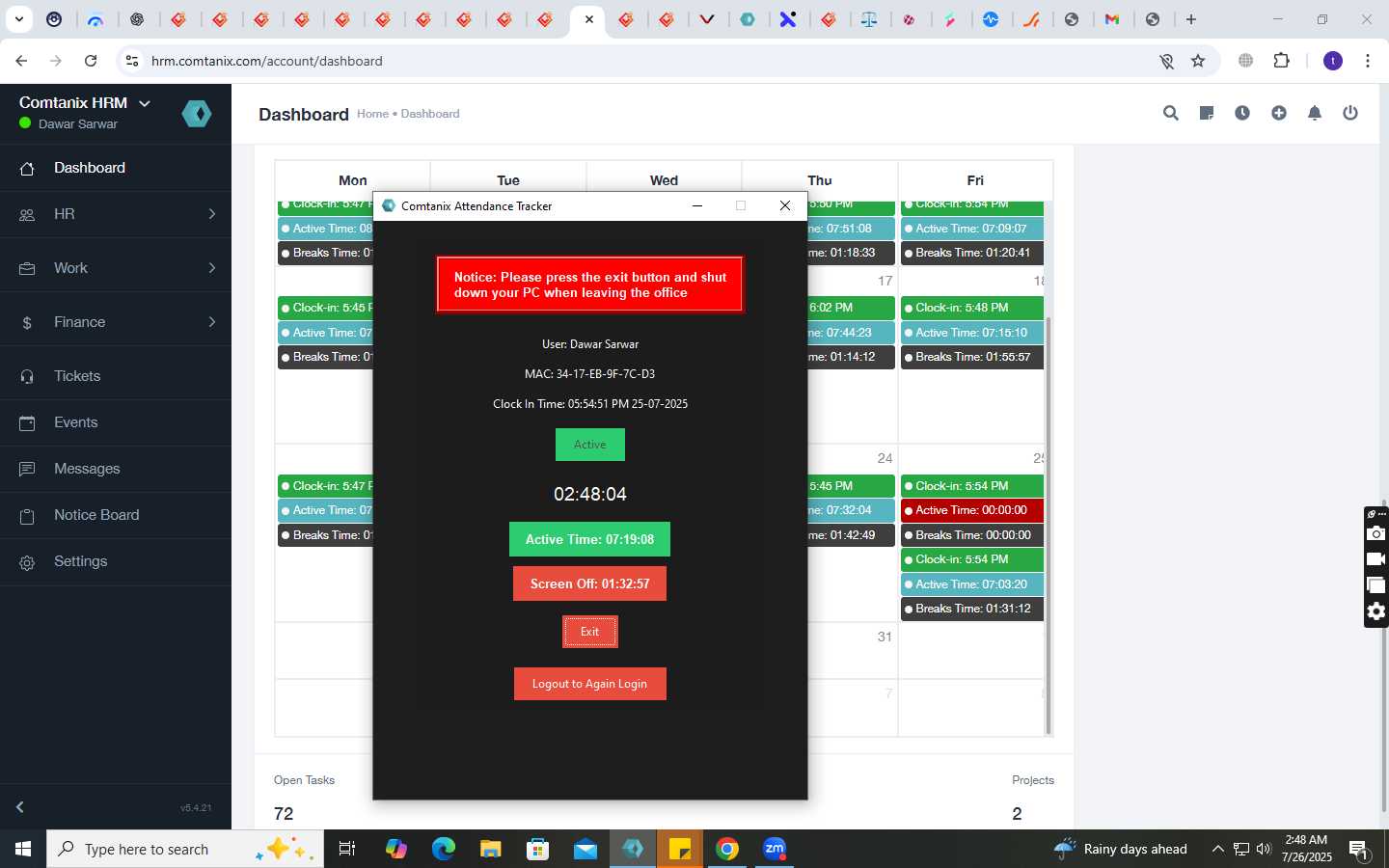Image resolution: width=1389 pixels, height=868 pixels.
Task: Open the notifications bell icon
Action: [x=1314, y=113]
